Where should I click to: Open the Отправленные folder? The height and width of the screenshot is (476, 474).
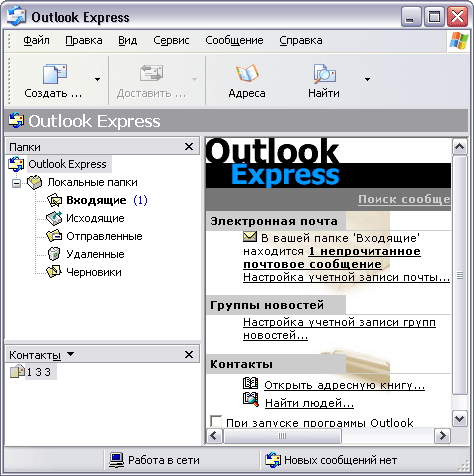point(104,236)
